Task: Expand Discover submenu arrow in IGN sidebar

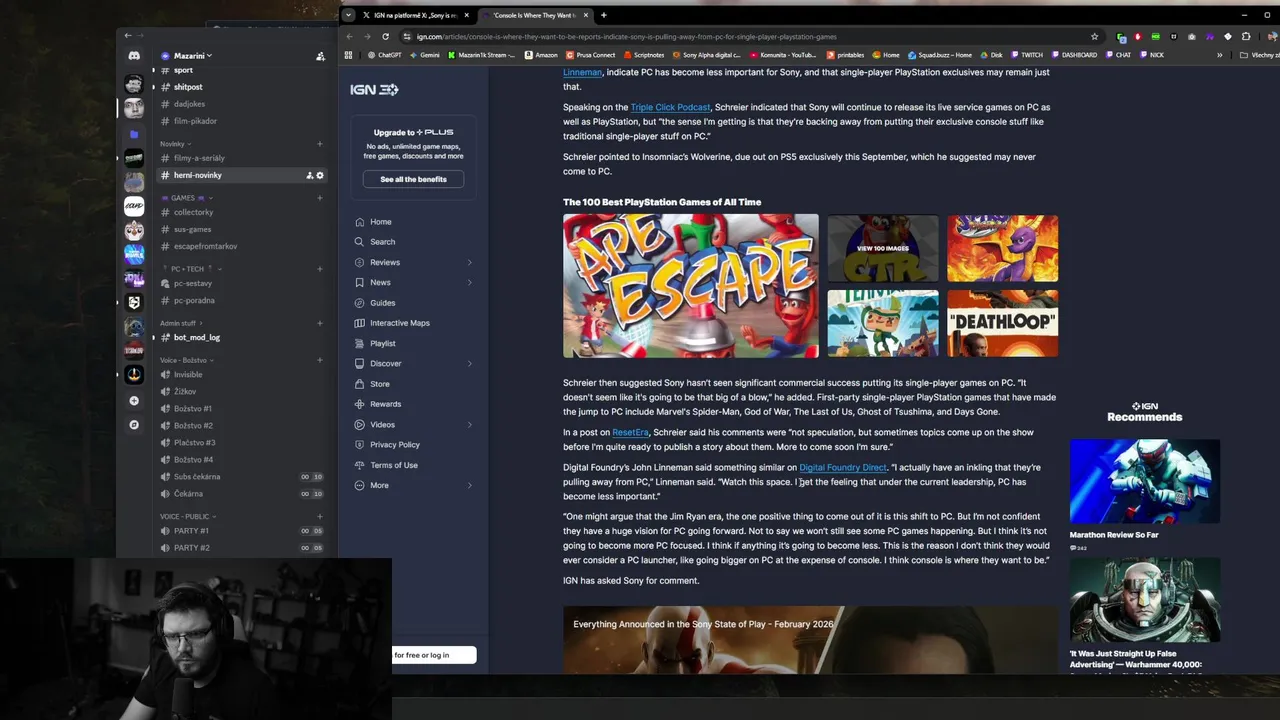Action: [x=470, y=363]
